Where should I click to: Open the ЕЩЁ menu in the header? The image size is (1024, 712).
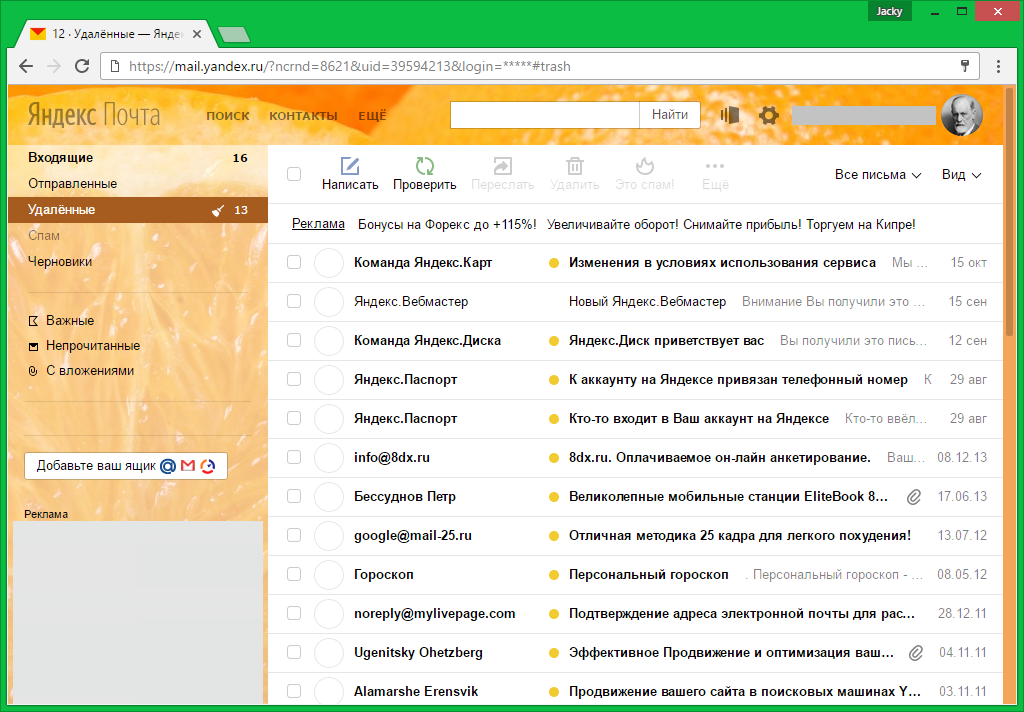click(372, 116)
